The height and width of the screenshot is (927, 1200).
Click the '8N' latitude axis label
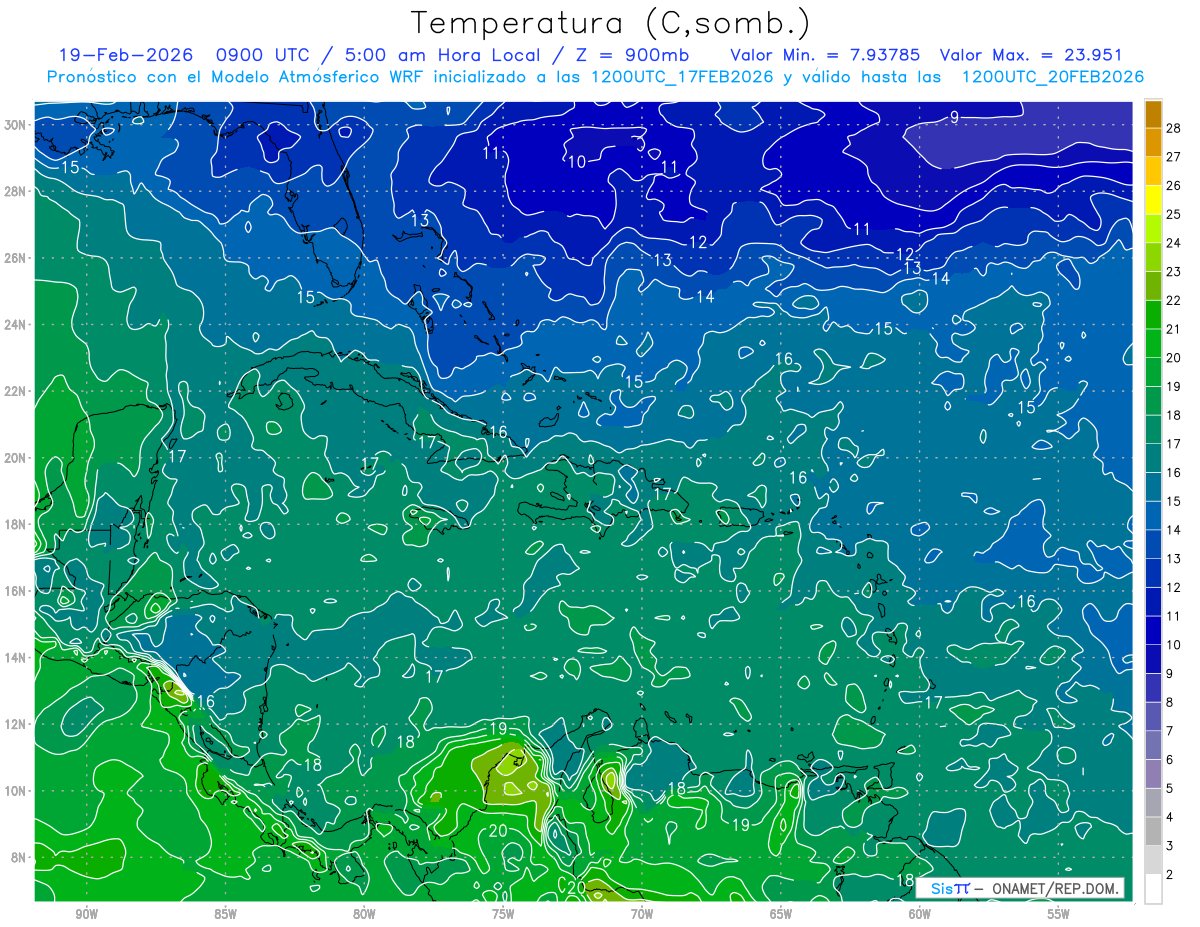click(x=18, y=857)
